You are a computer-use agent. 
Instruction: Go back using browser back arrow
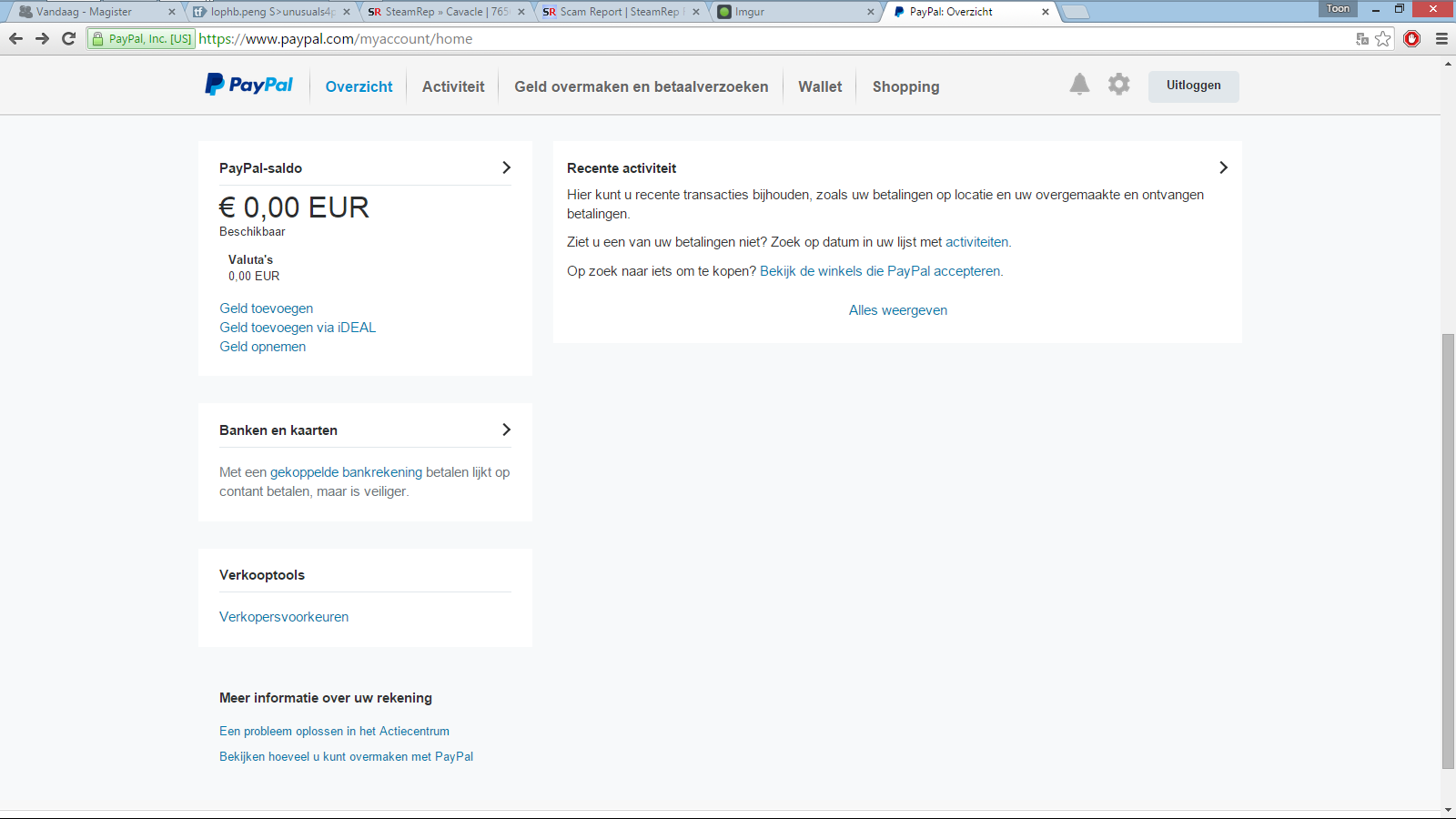click(x=15, y=38)
